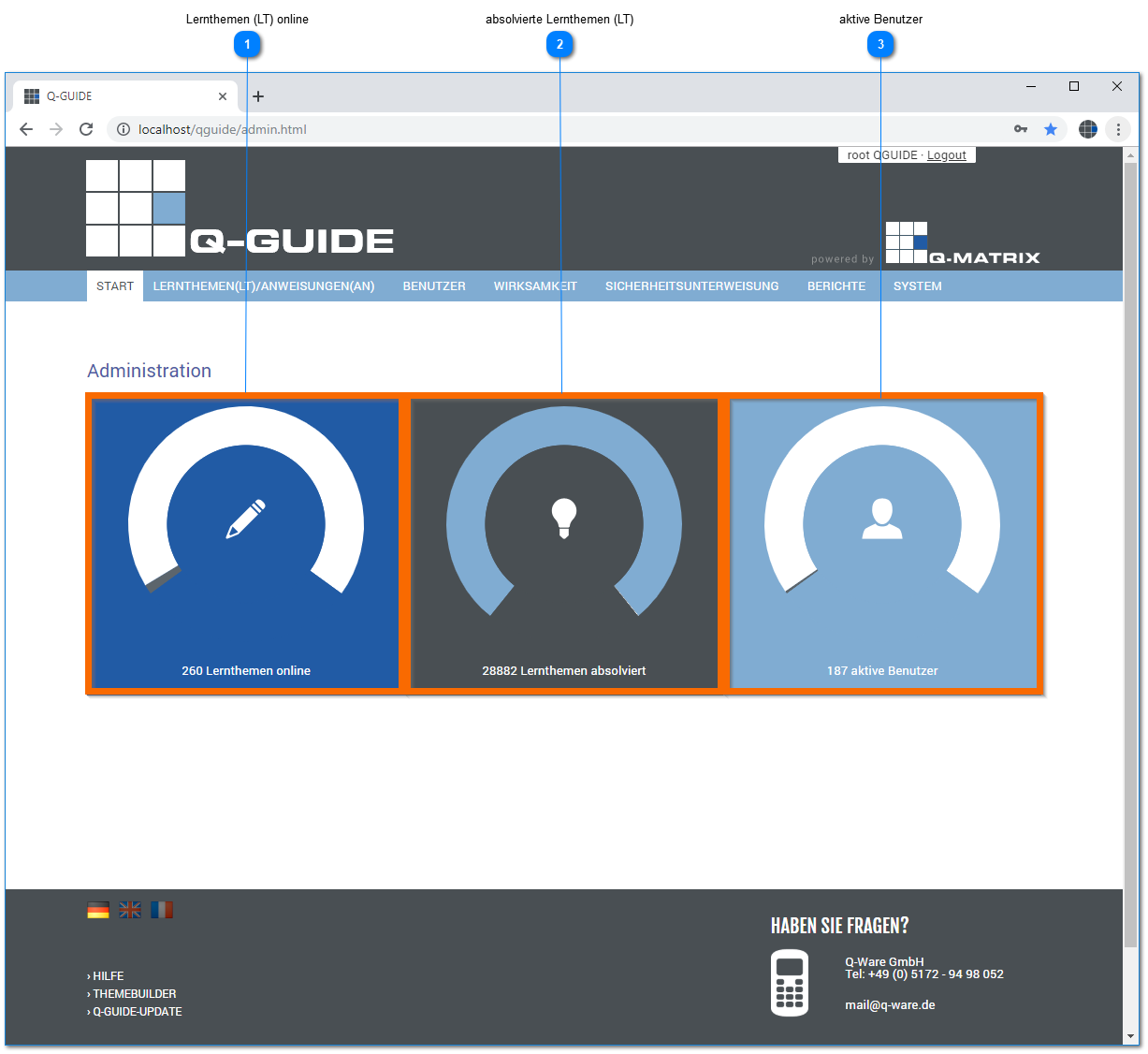Open a new browser tab
Image resolution: width=1148 pixels, height=1054 pixels.
click(258, 96)
